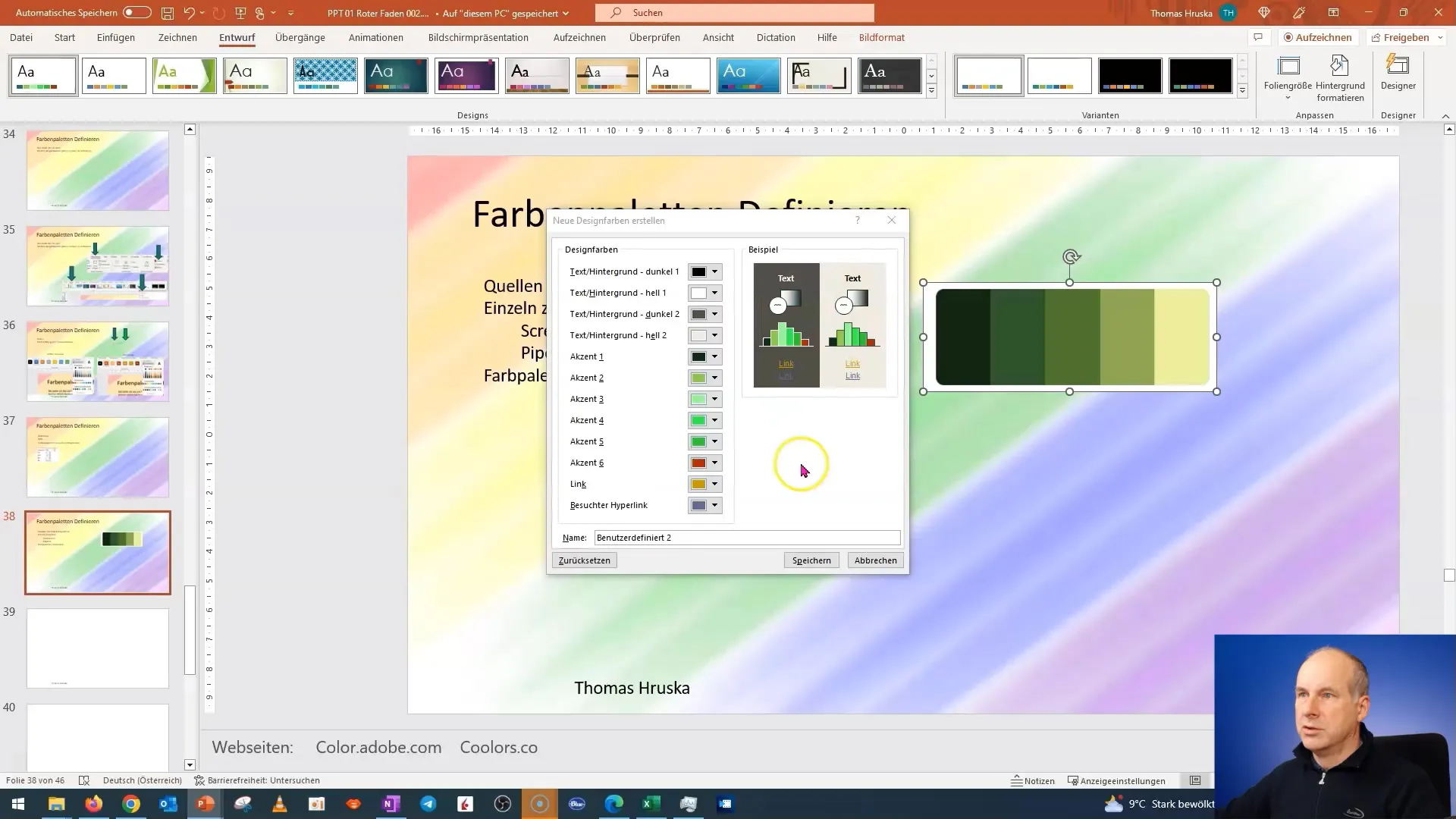Open Akzent 2 color dropdown
The width and height of the screenshot is (1456, 819).
click(x=714, y=378)
